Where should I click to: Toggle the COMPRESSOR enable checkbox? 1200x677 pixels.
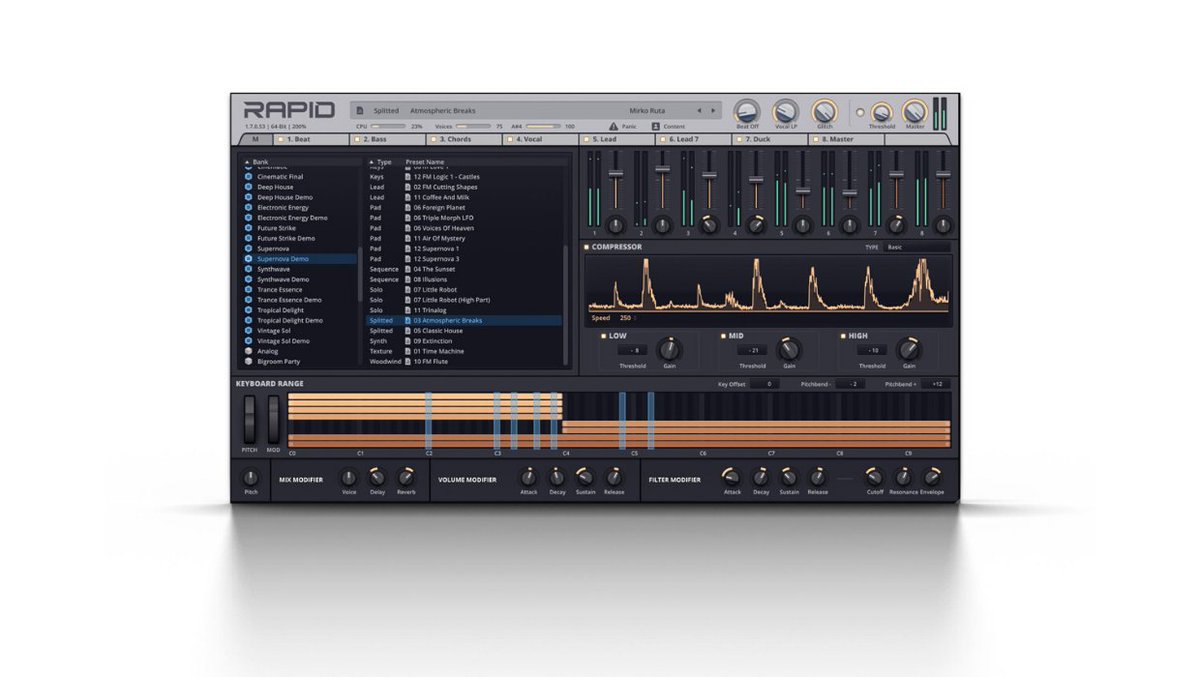point(587,247)
